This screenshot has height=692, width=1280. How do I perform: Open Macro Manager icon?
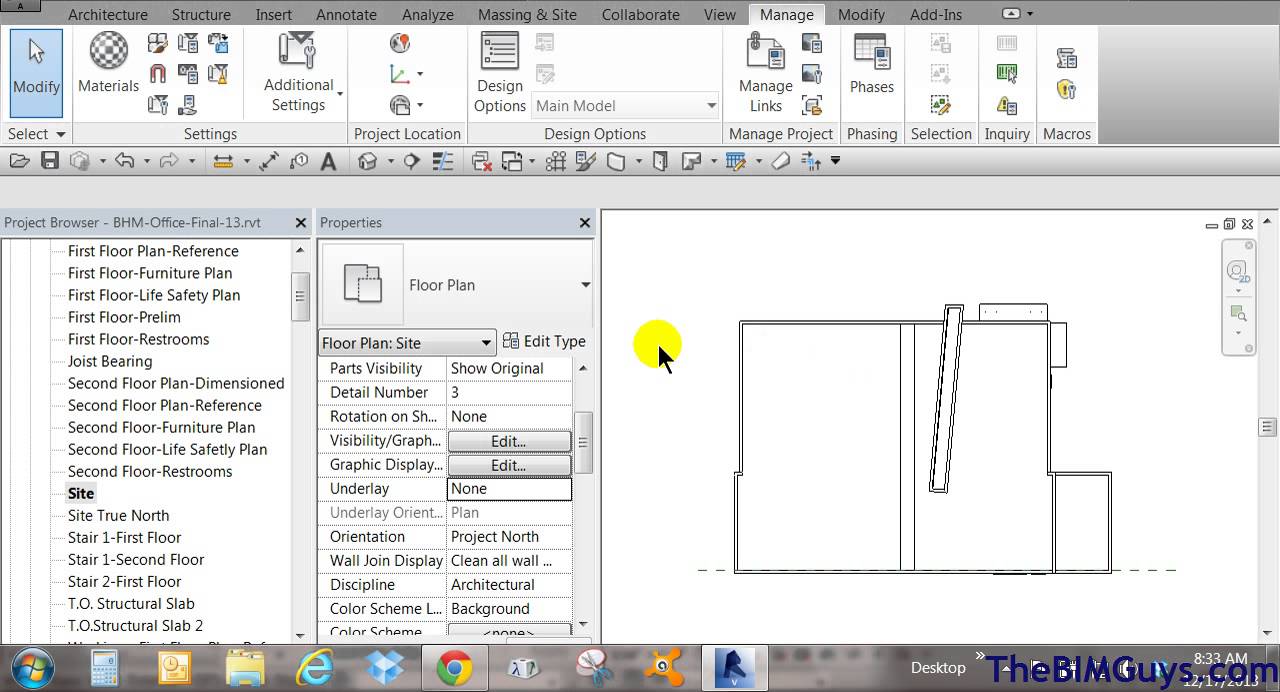coord(1067,58)
